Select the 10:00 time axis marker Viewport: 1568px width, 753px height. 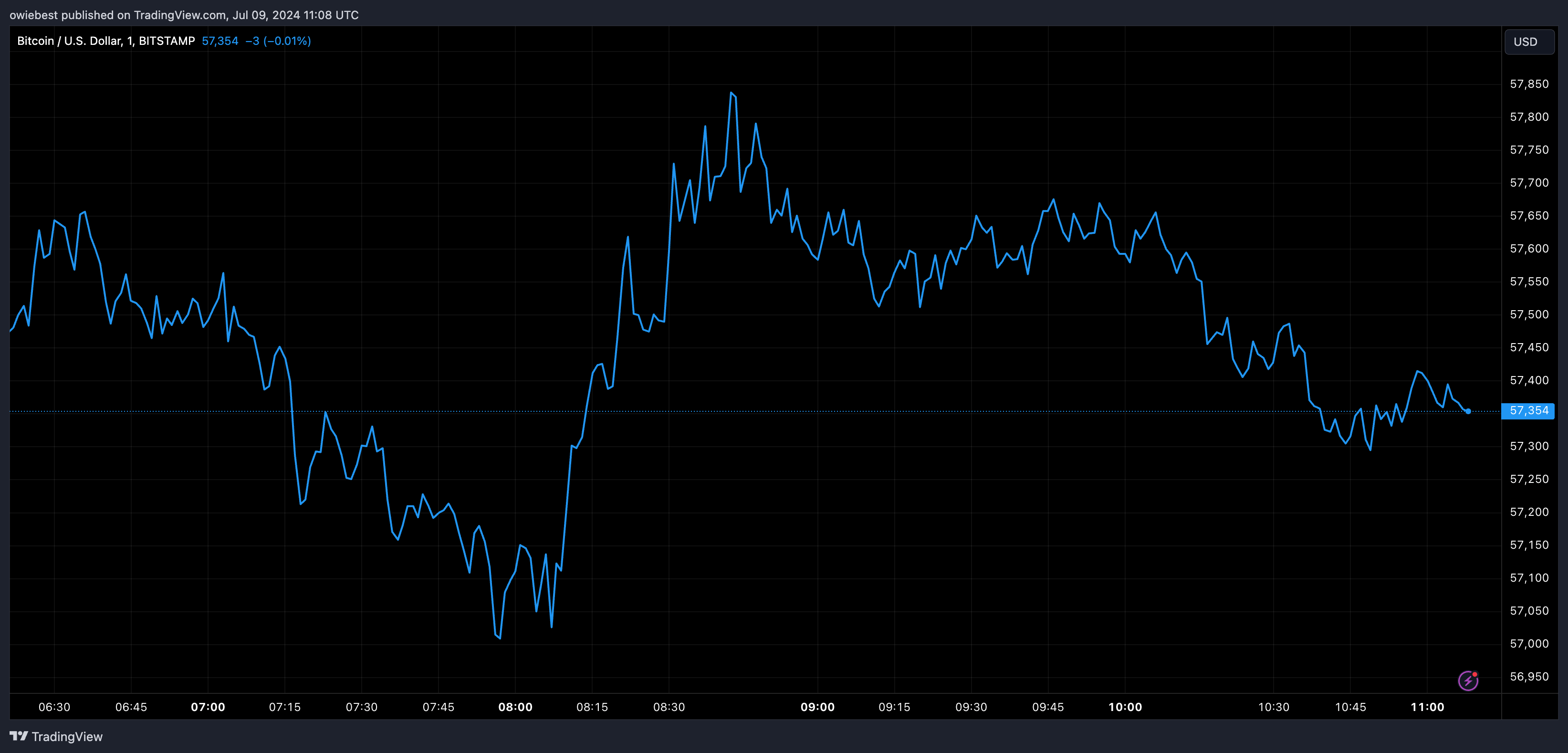pyautogui.click(x=1125, y=707)
